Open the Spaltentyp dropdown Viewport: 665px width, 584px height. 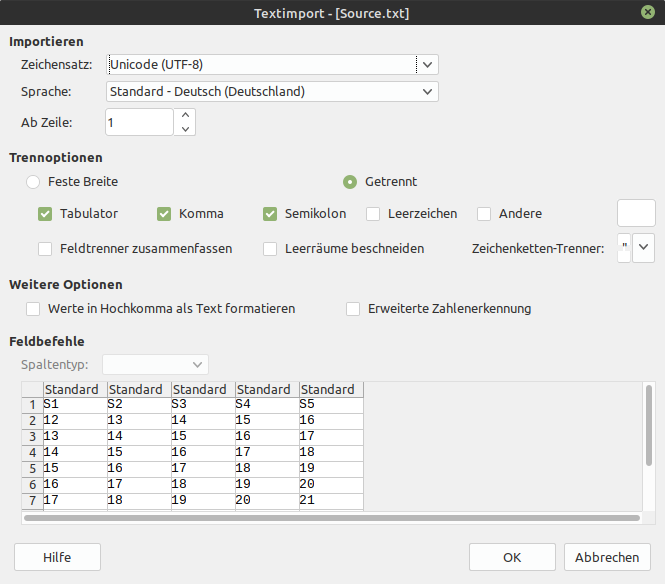[x=155, y=365]
